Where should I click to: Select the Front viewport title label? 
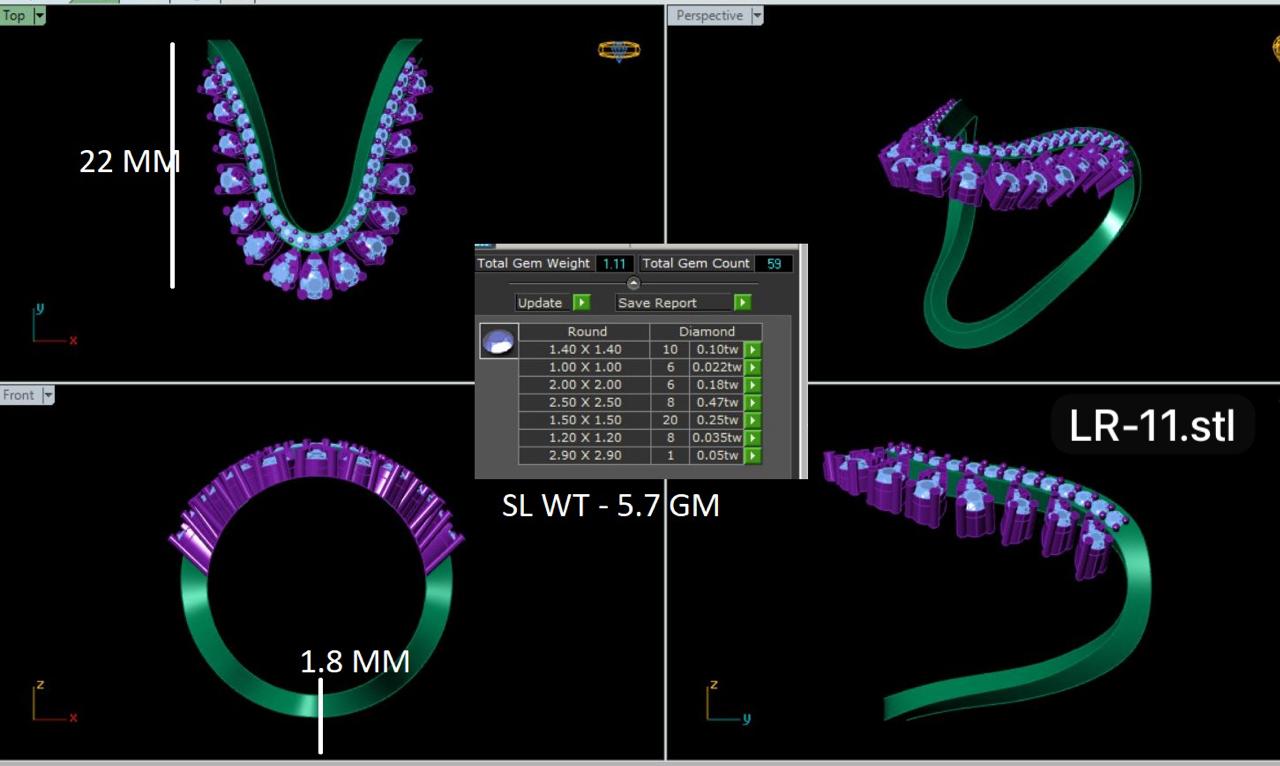[x=19, y=395]
